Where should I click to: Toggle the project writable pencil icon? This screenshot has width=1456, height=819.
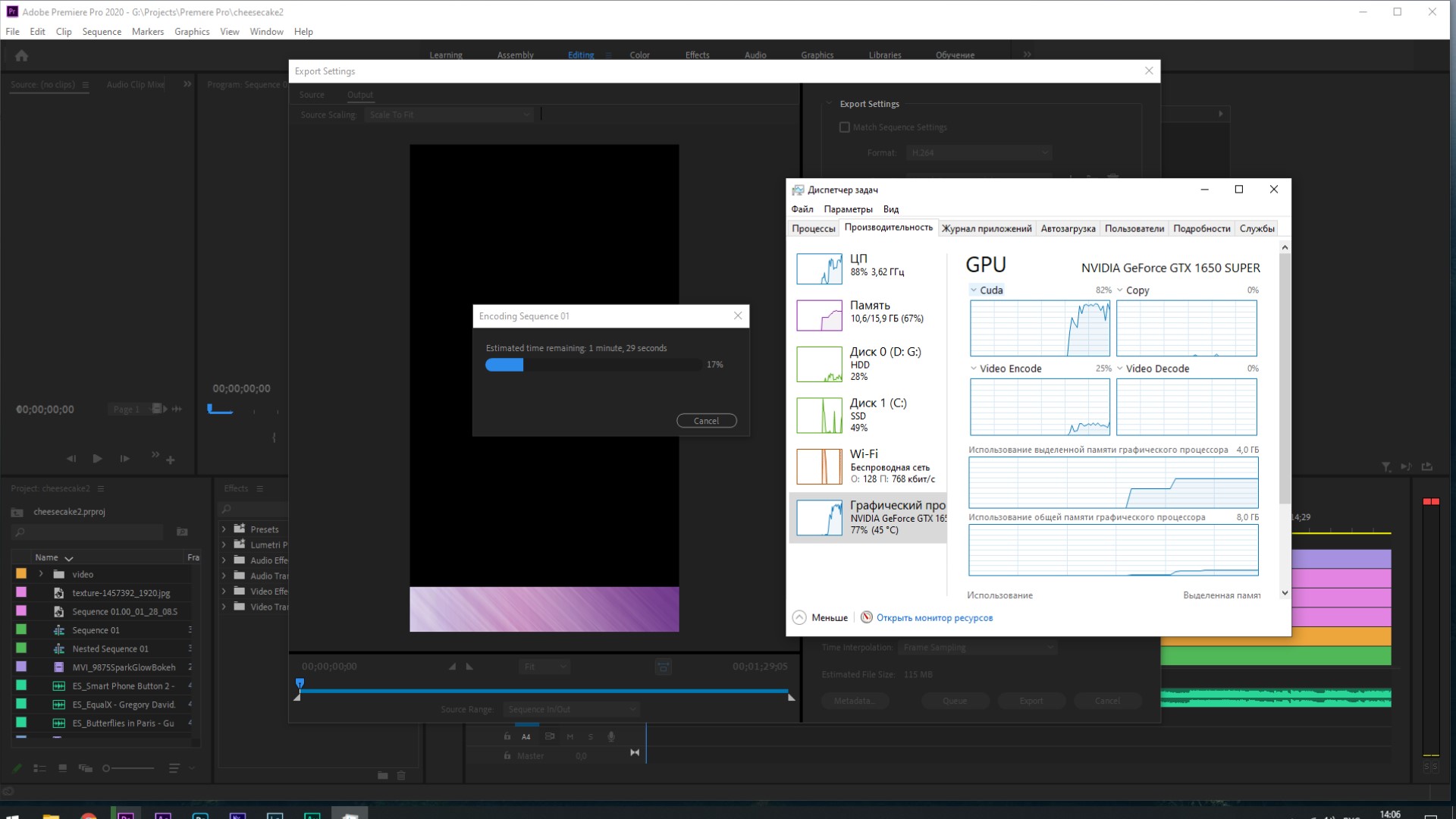(x=17, y=768)
